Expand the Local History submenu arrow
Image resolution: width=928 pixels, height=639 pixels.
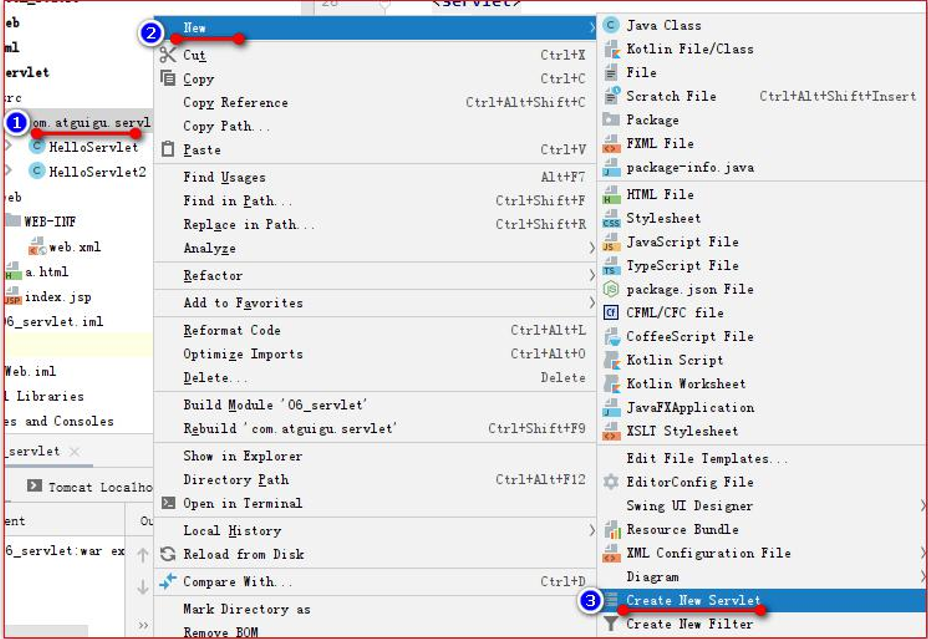591,530
